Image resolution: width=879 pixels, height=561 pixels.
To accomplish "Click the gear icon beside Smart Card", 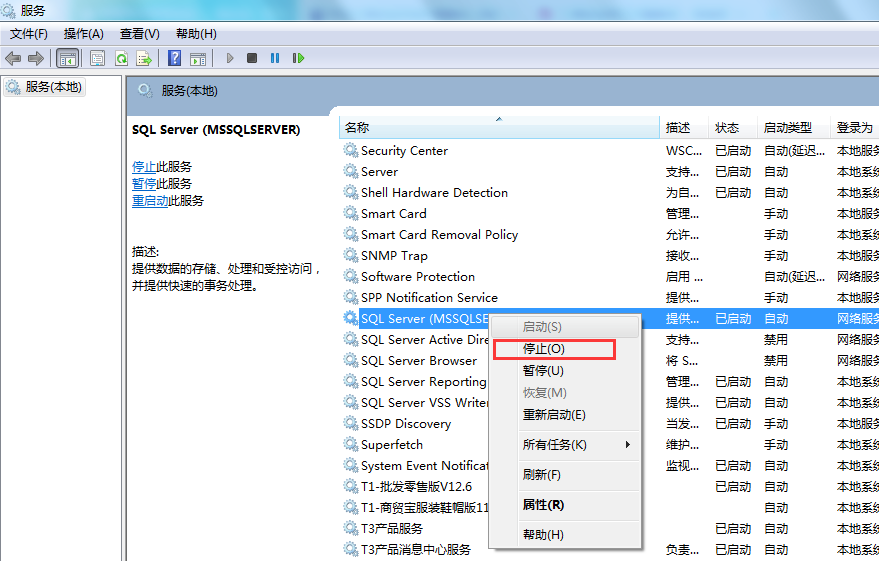I will [350, 214].
